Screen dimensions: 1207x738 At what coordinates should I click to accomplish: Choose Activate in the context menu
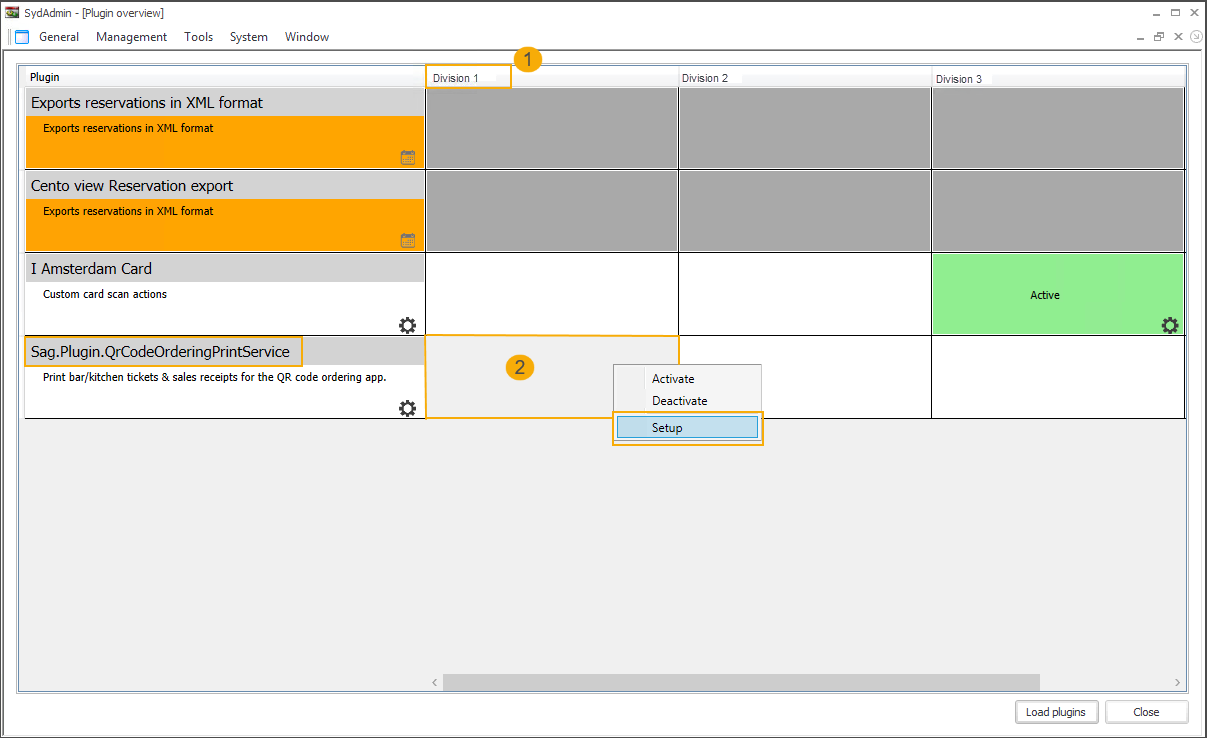[673, 379]
